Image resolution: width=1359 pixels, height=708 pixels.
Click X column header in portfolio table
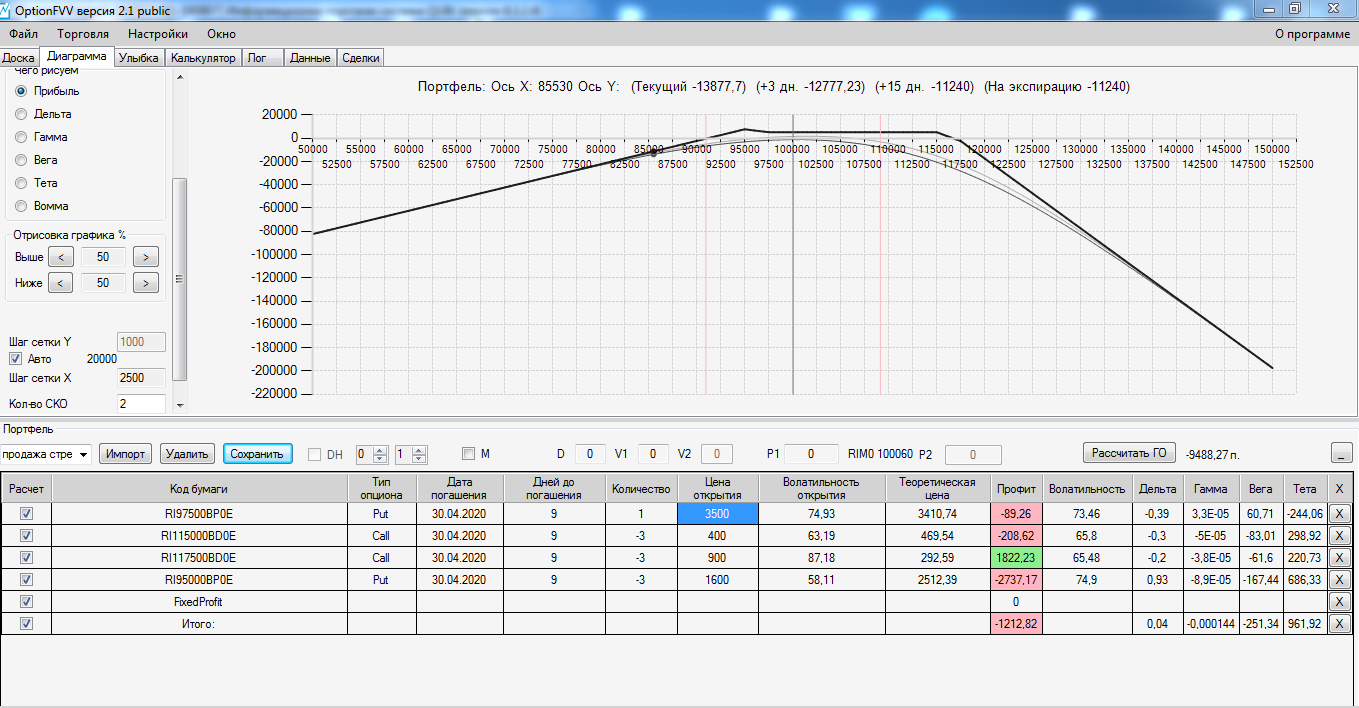click(x=1340, y=488)
